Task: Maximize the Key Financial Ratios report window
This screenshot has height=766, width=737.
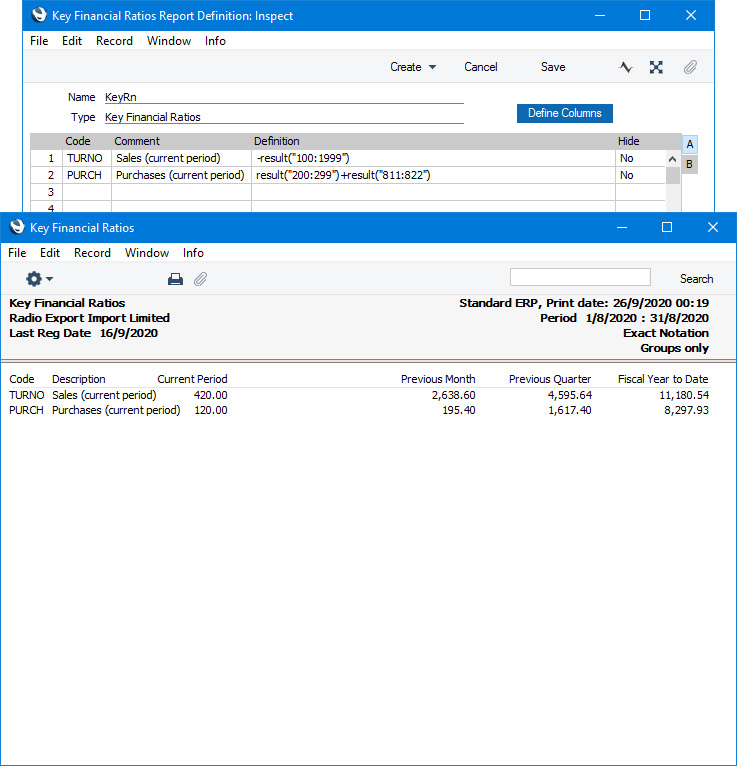Action: 667,227
